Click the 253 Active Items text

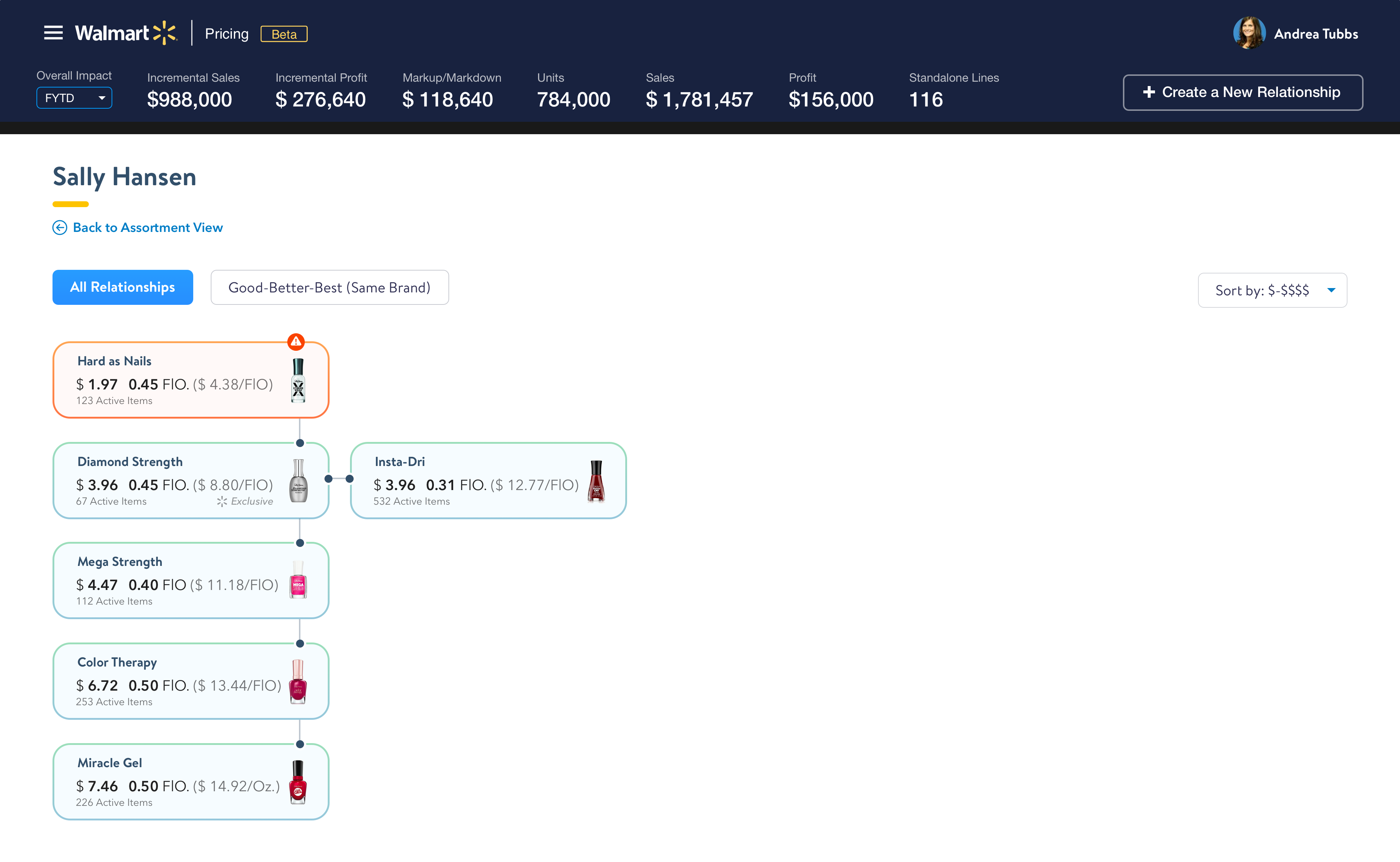pyautogui.click(x=114, y=702)
